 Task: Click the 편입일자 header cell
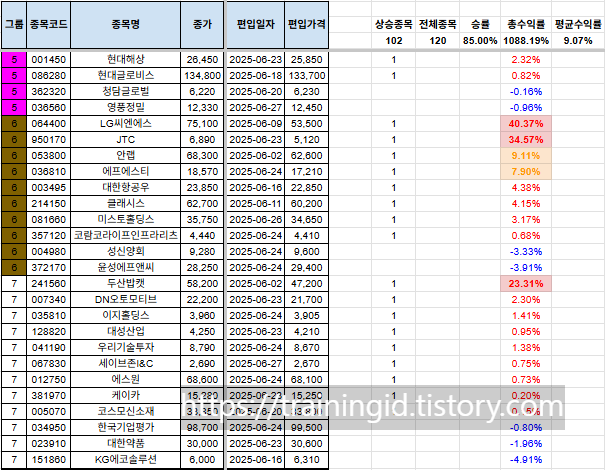point(255,25)
